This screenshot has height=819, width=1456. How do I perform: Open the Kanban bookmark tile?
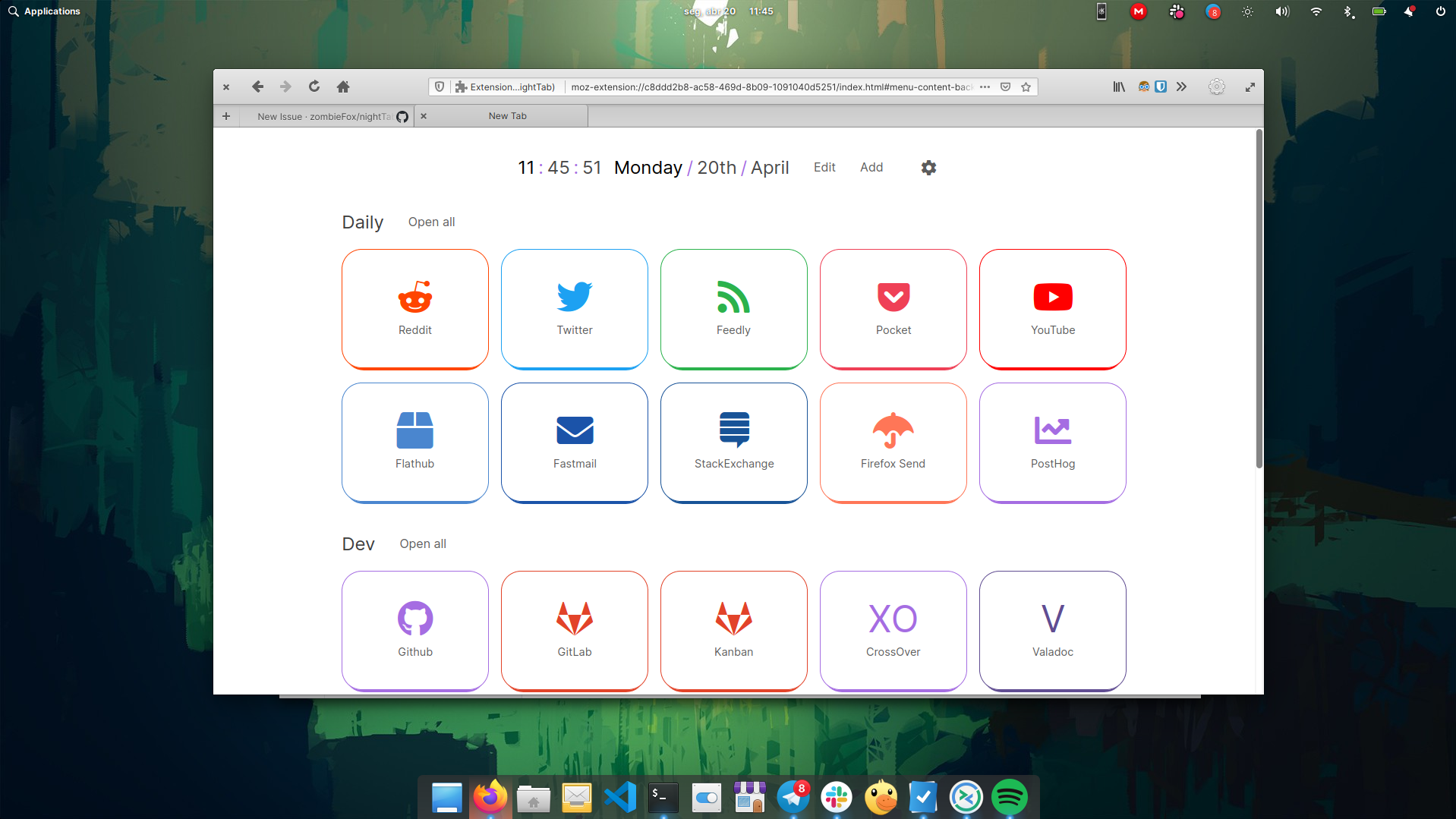tap(734, 631)
